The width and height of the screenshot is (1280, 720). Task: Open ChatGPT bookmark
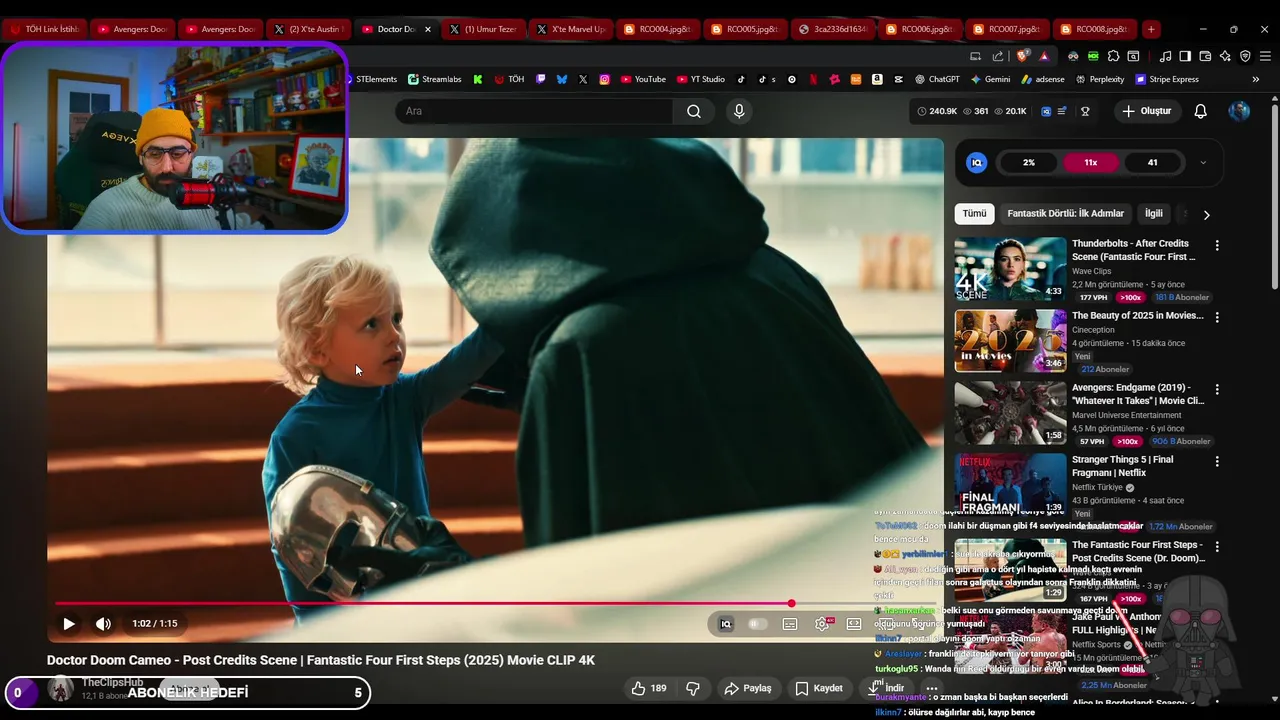(937, 79)
